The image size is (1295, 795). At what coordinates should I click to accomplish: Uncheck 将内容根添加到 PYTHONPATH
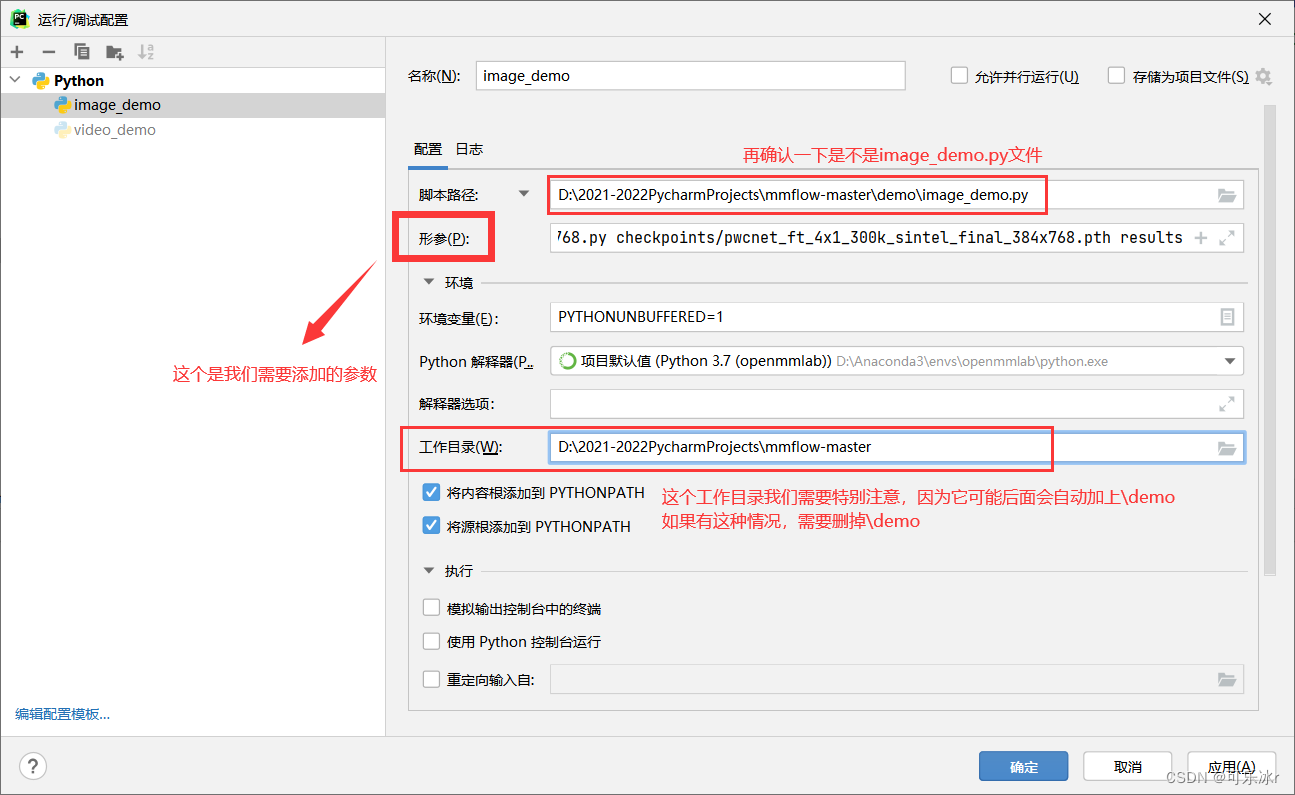click(431, 492)
